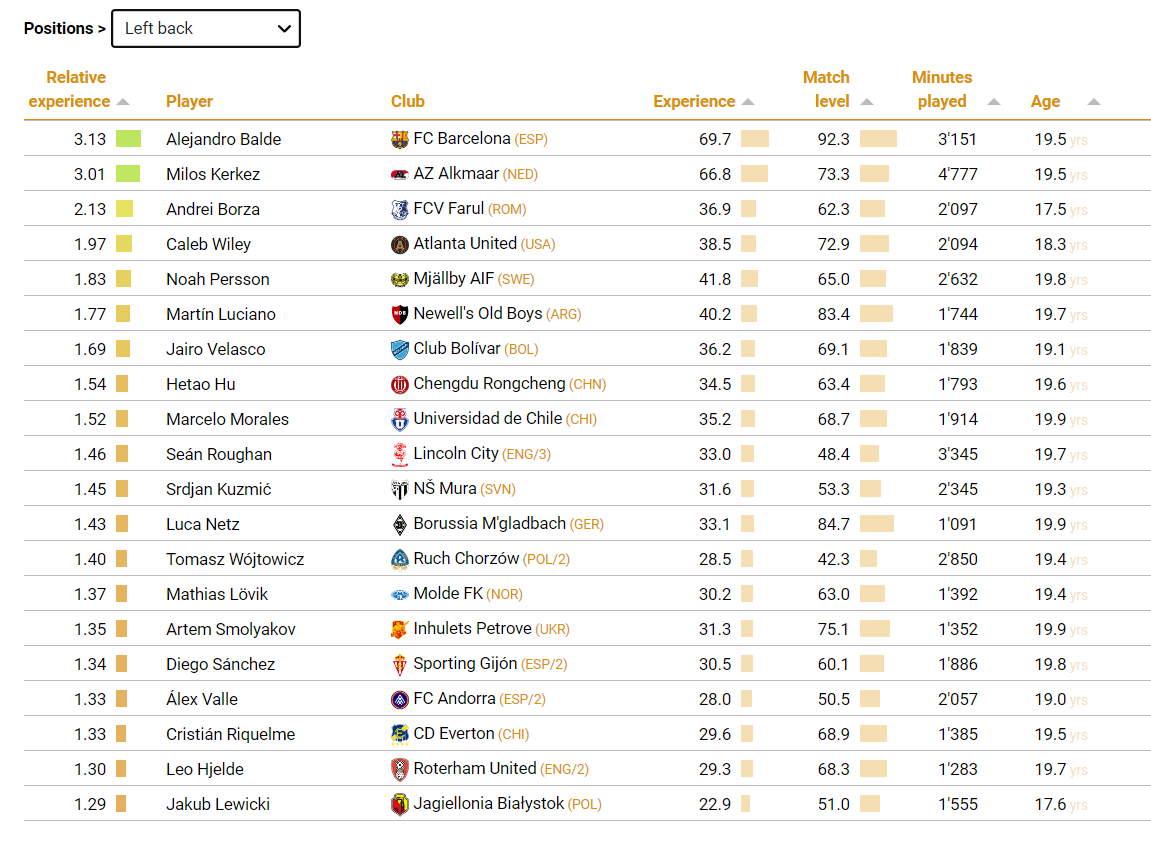Viewport: 1151px width, 846px height.
Task: Open Alejandro Balde player link
Action: [x=223, y=140]
